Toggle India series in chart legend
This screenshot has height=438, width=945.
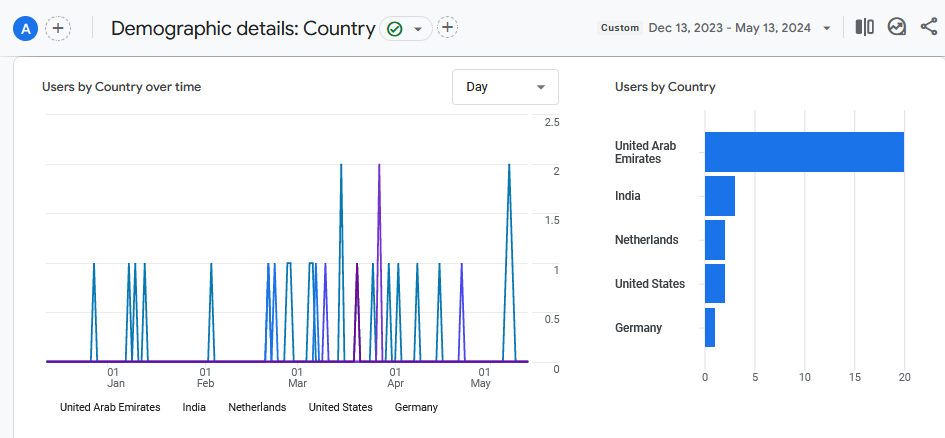194,407
